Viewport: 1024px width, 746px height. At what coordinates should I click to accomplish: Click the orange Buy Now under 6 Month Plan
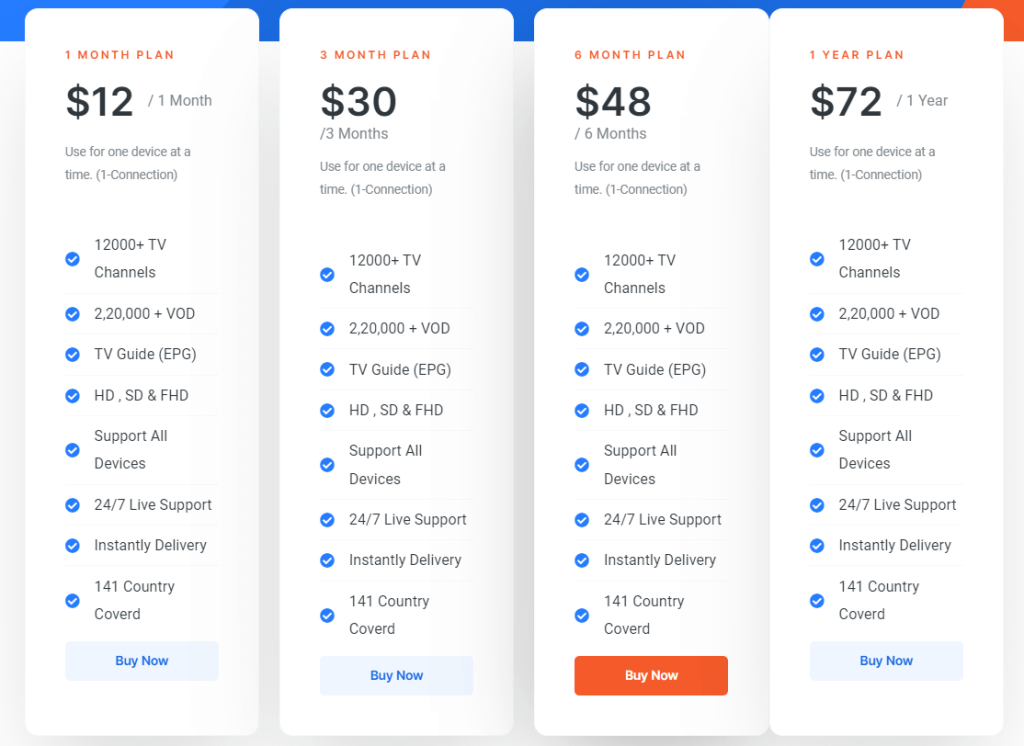[x=650, y=675]
